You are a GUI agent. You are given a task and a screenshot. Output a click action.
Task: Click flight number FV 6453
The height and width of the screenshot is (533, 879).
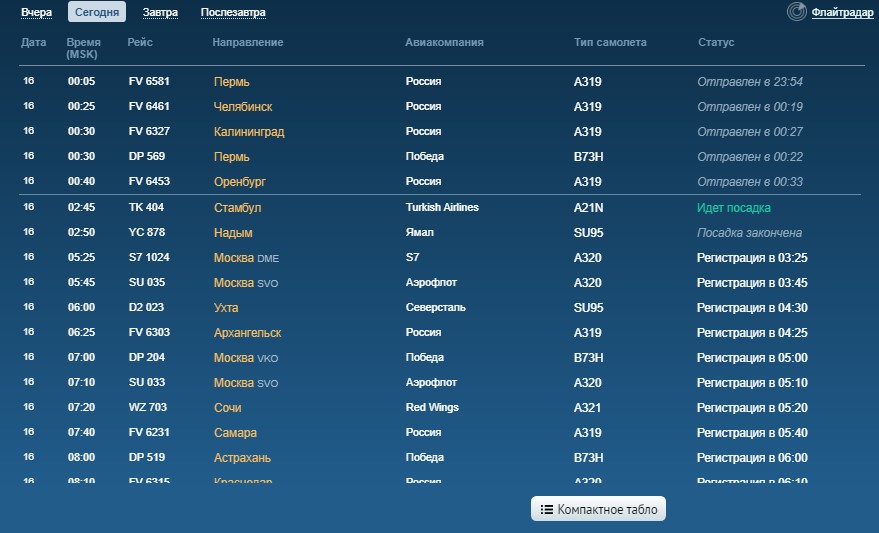149,181
